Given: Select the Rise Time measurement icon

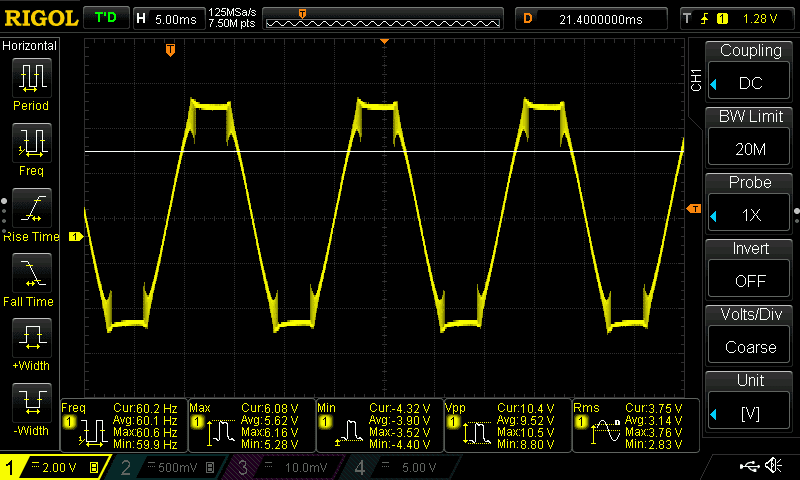Looking at the screenshot, I should (x=32, y=208).
